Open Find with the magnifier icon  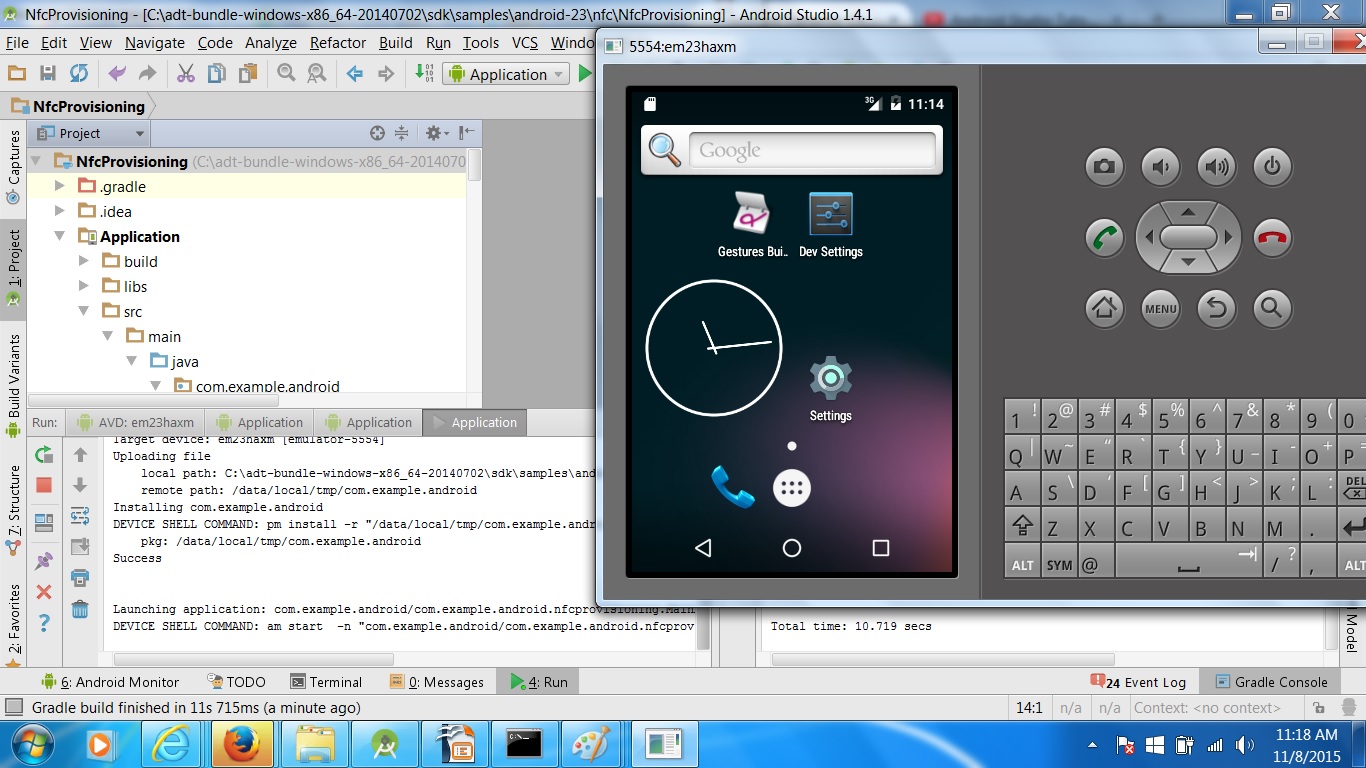(x=286, y=73)
